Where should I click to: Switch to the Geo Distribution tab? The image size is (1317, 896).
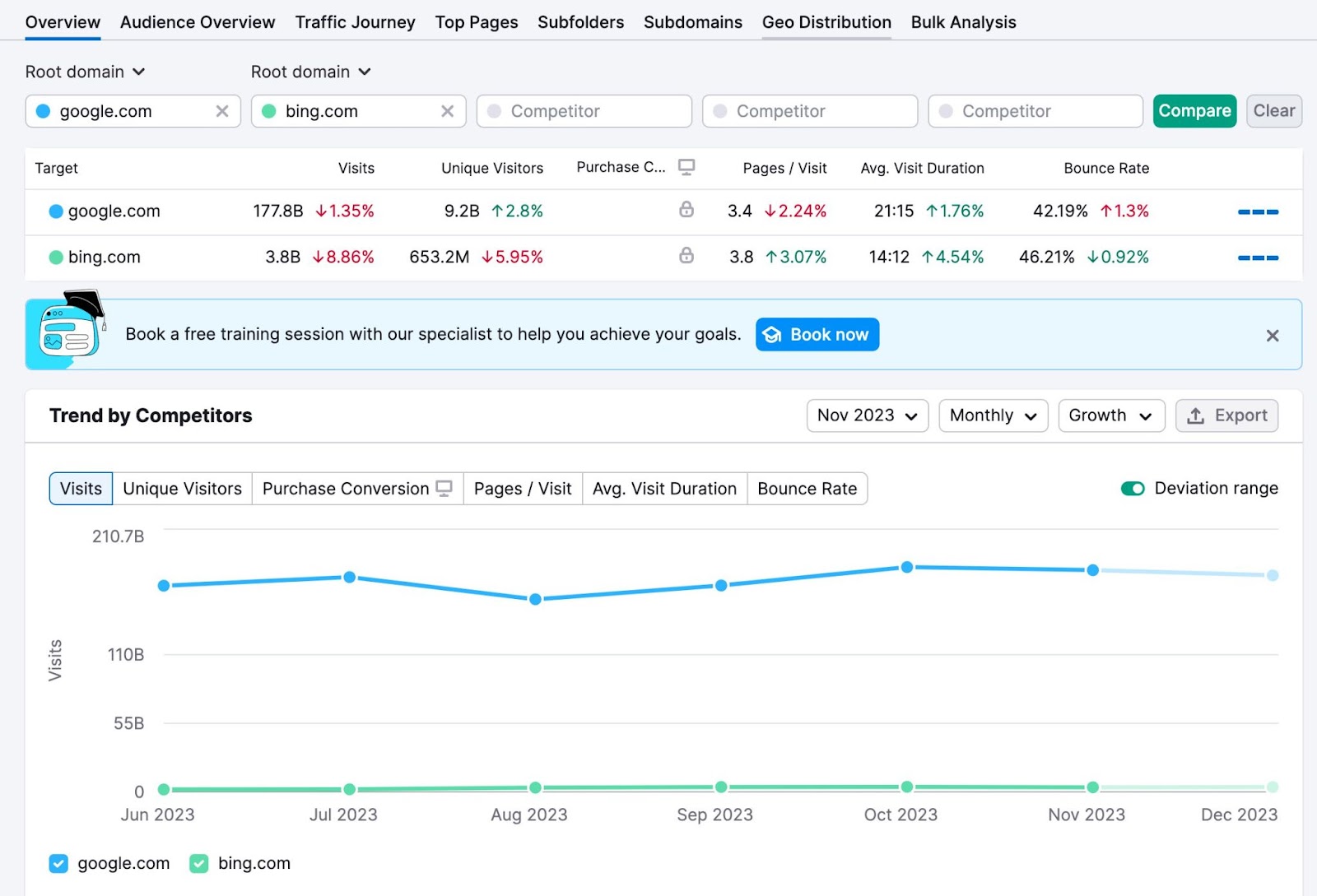[x=826, y=22]
